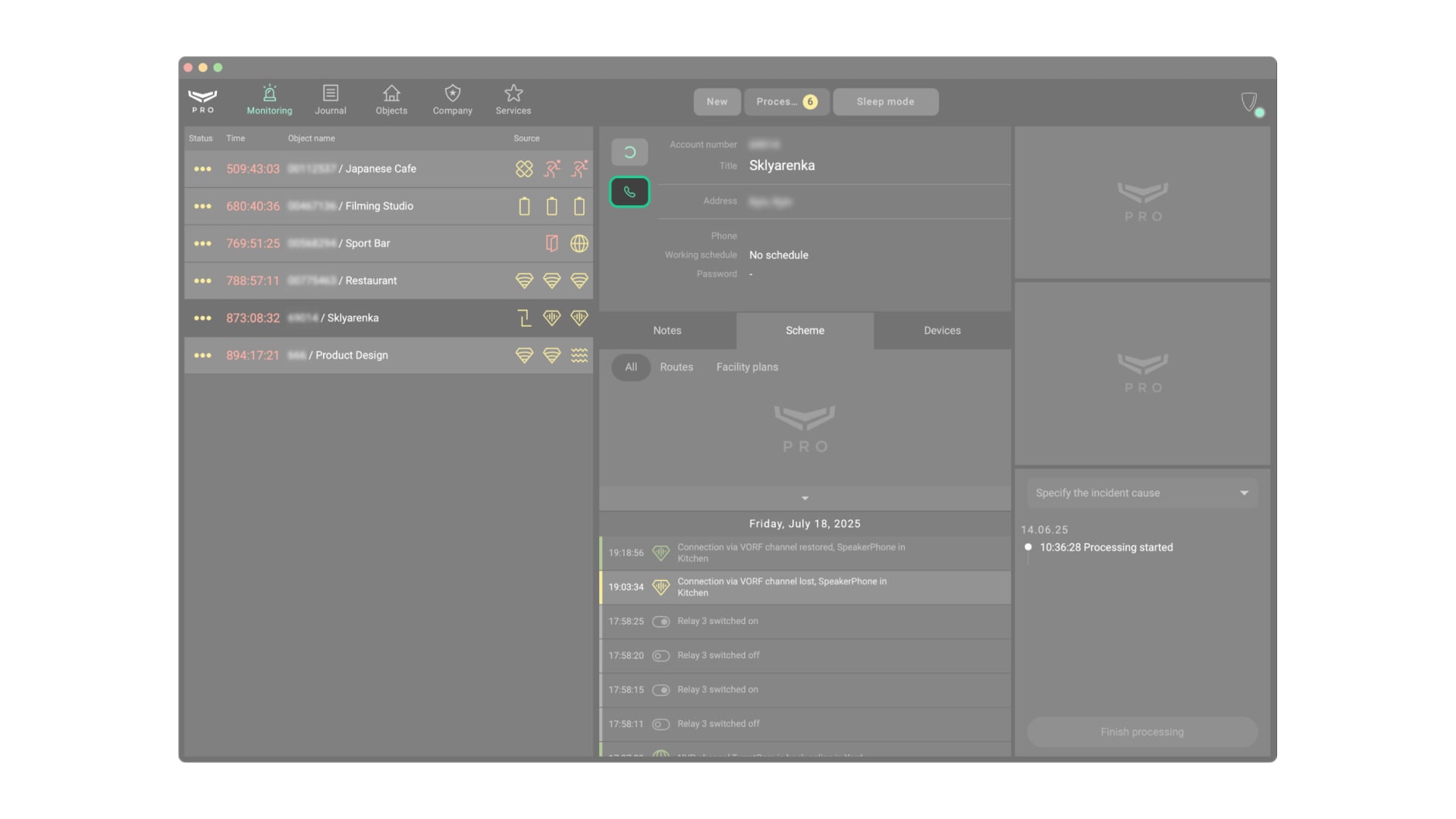Click the green phone call button
The height and width of the screenshot is (819, 1456).
click(629, 192)
